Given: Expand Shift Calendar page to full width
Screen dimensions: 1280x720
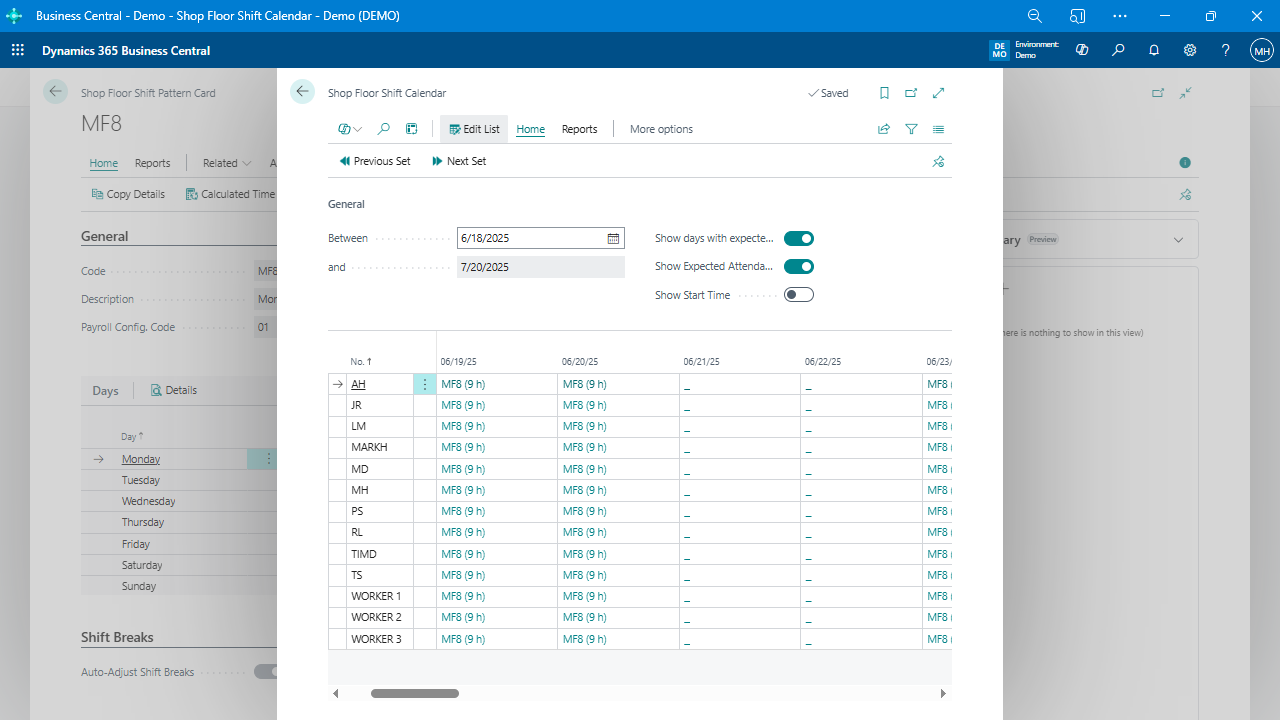Looking at the screenshot, I should point(938,93).
